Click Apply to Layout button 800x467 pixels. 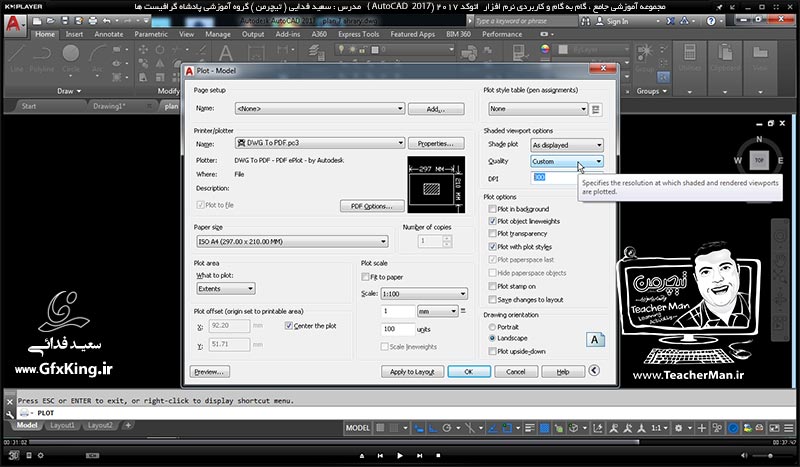click(412, 372)
